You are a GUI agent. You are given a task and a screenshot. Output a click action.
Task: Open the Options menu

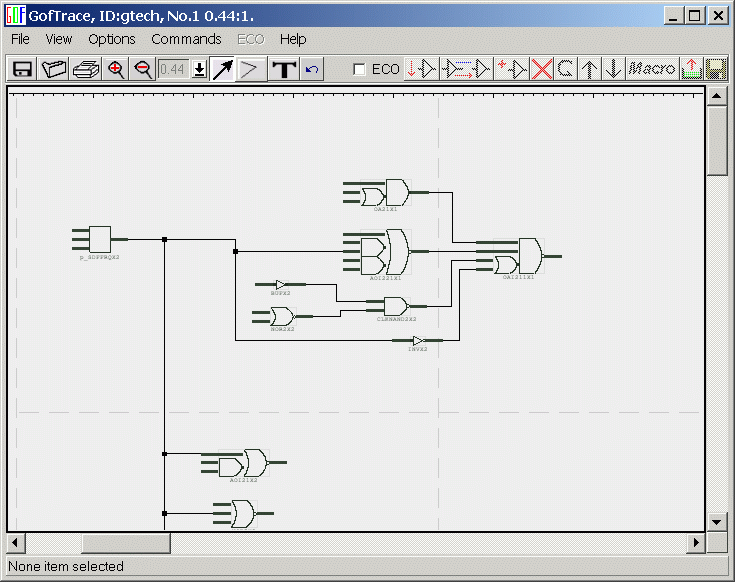click(x=111, y=39)
